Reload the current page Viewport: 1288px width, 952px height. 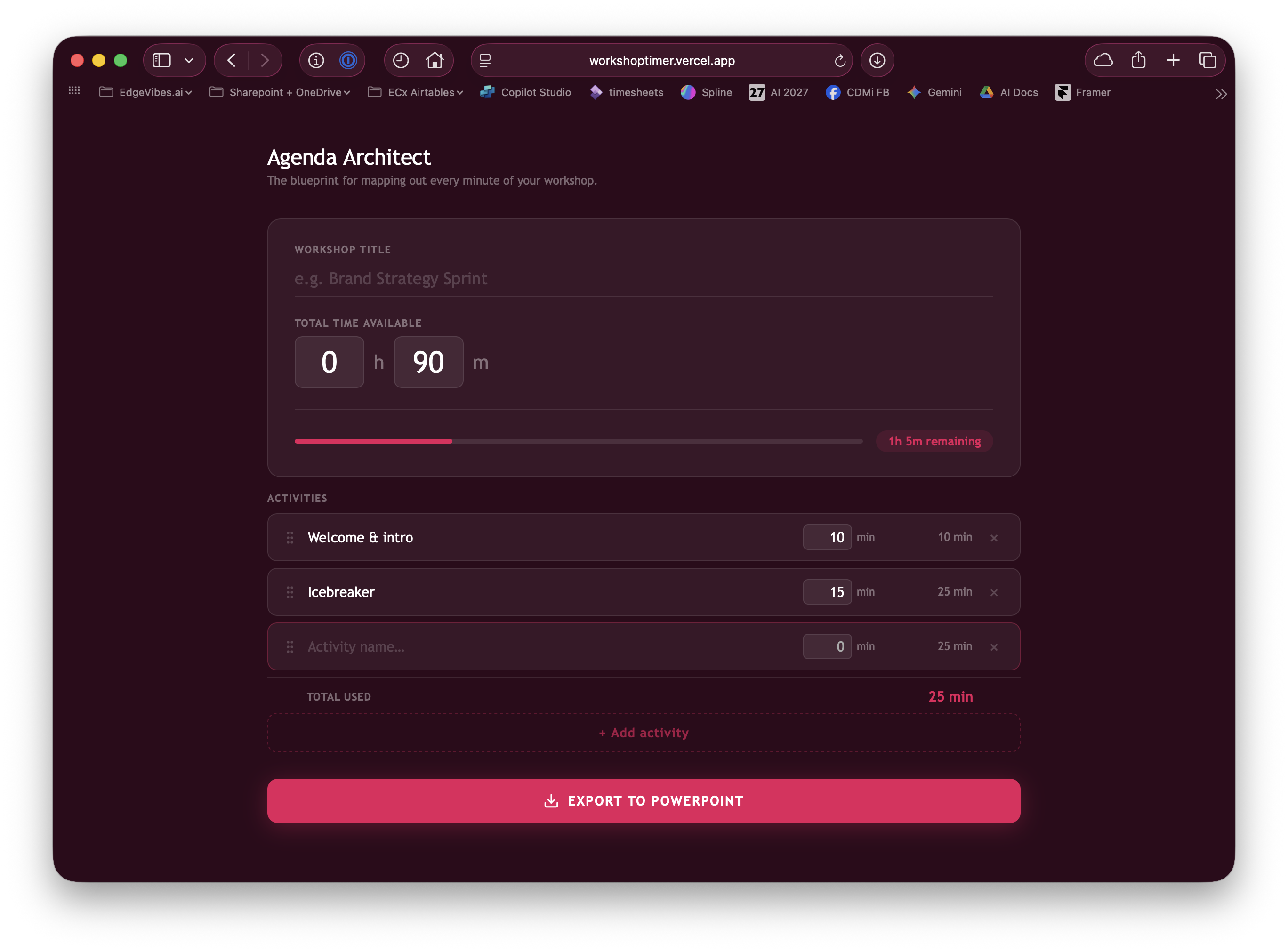pos(839,60)
